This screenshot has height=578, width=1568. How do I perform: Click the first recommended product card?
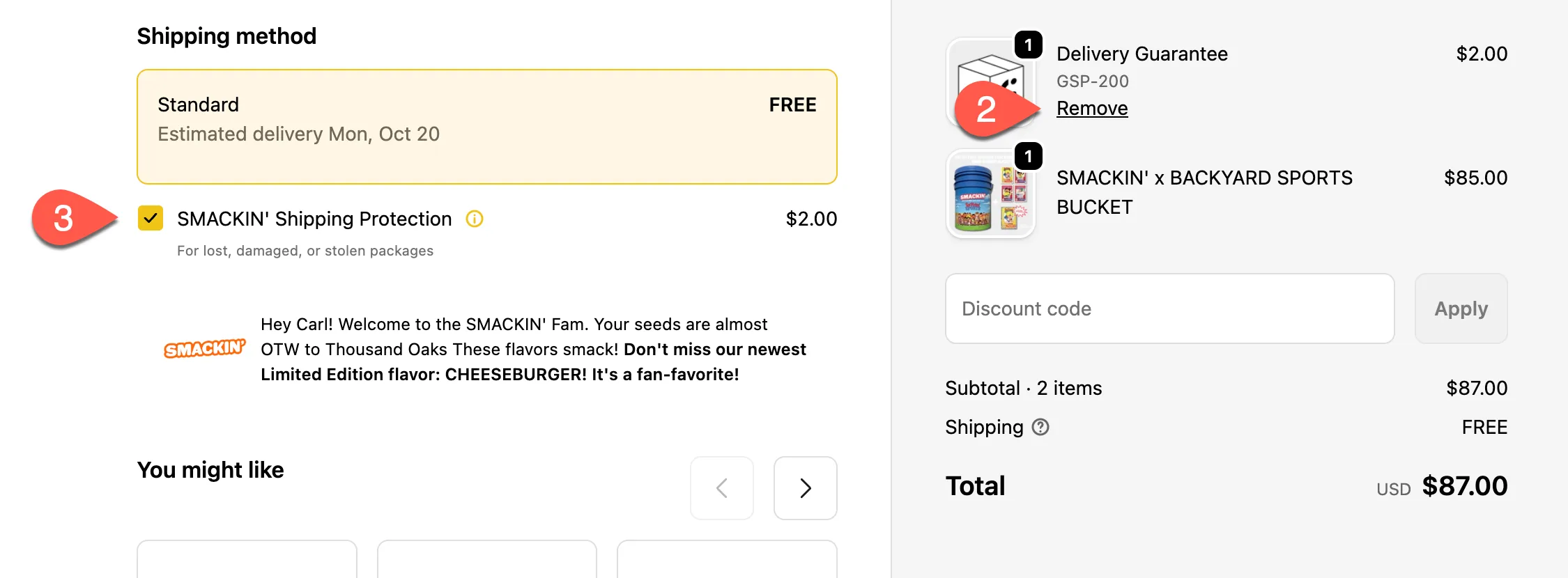pos(247,559)
